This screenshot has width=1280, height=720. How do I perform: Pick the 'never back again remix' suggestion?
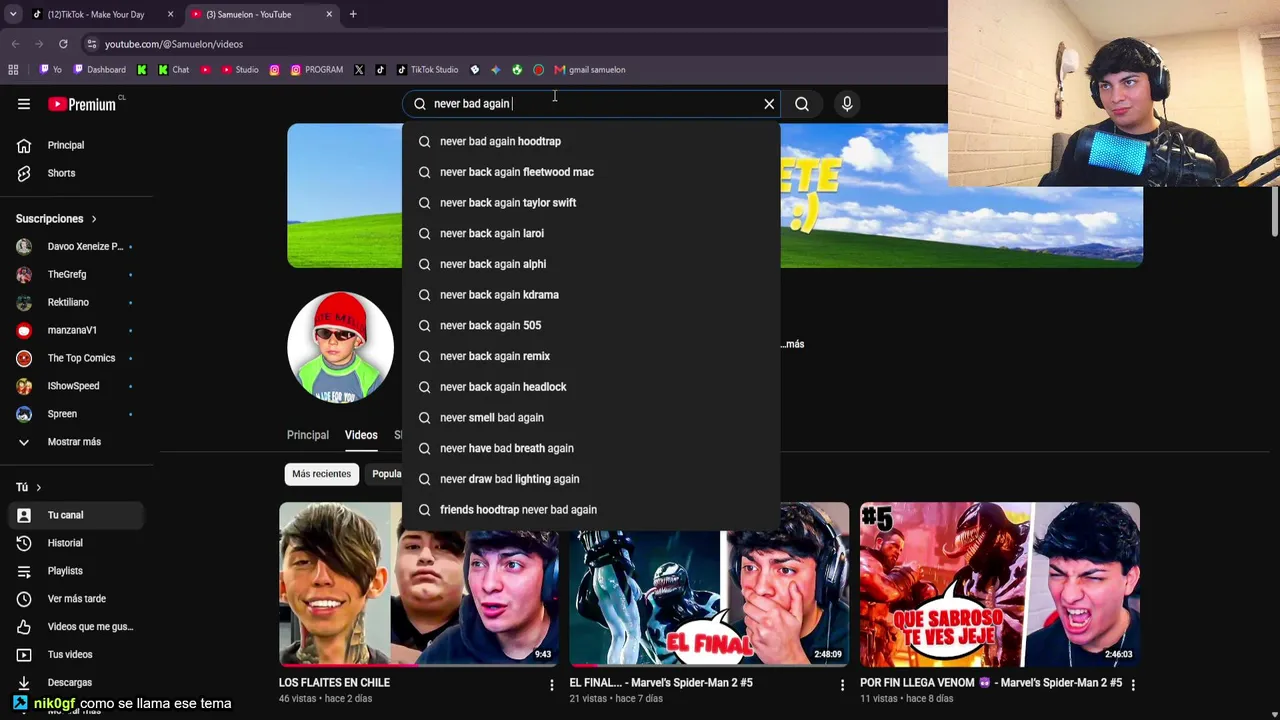click(x=591, y=356)
